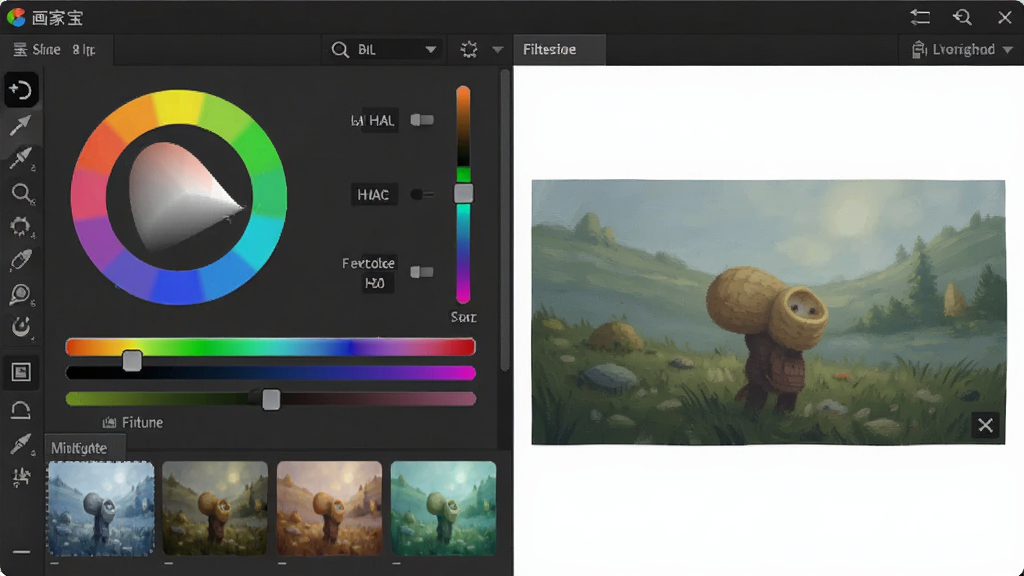The width and height of the screenshot is (1024, 576).
Task: Toggle the HIAC switch
Action: tap(422, 195)
